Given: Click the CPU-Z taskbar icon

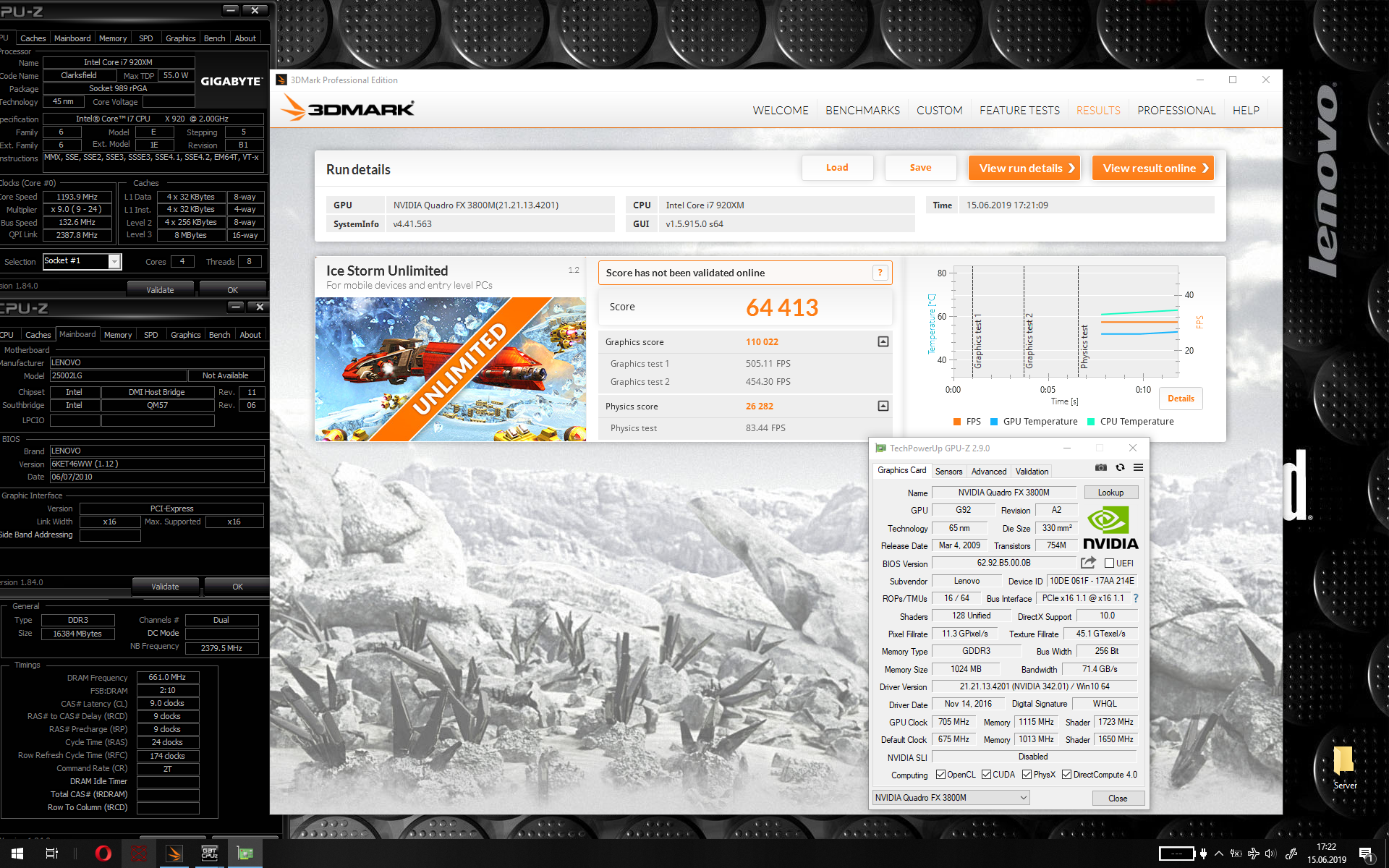Looking at the screenshot, I should pos(210,854).
